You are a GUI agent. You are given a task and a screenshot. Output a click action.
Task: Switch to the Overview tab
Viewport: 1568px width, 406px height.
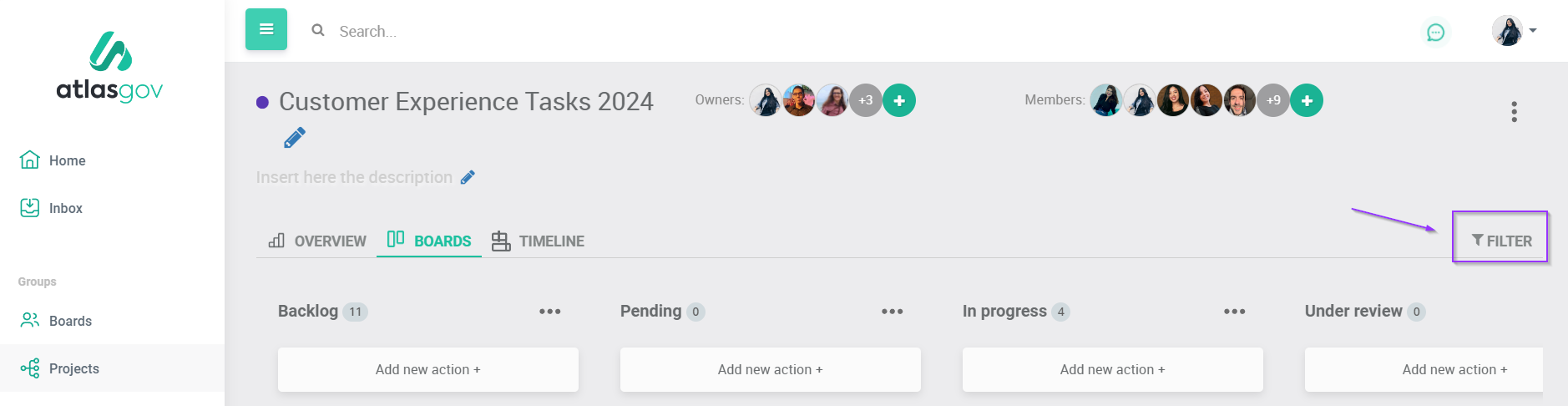[x=317, y=241]
